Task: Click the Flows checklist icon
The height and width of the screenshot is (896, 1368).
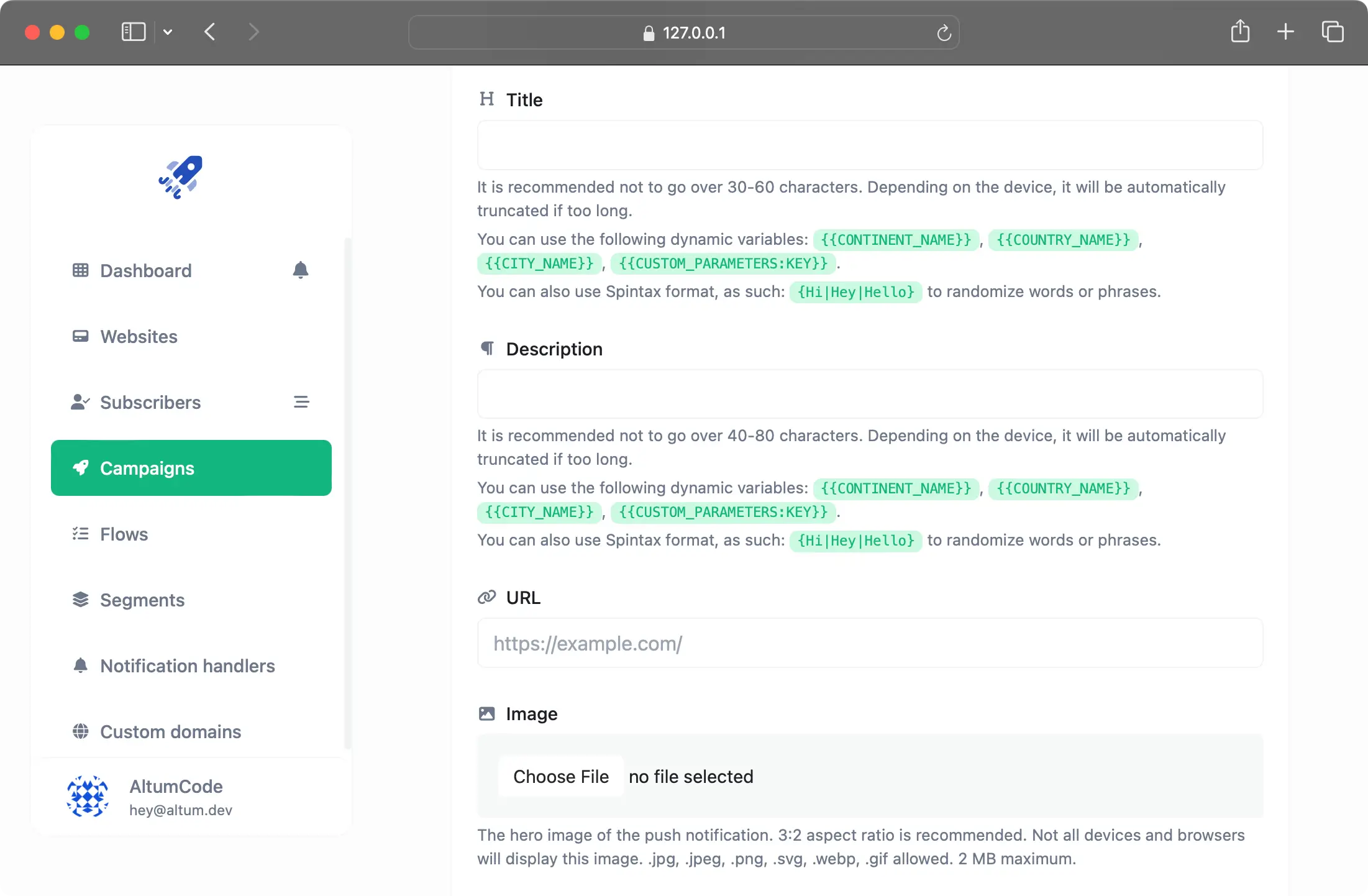Action: click(x=80, y=534)
